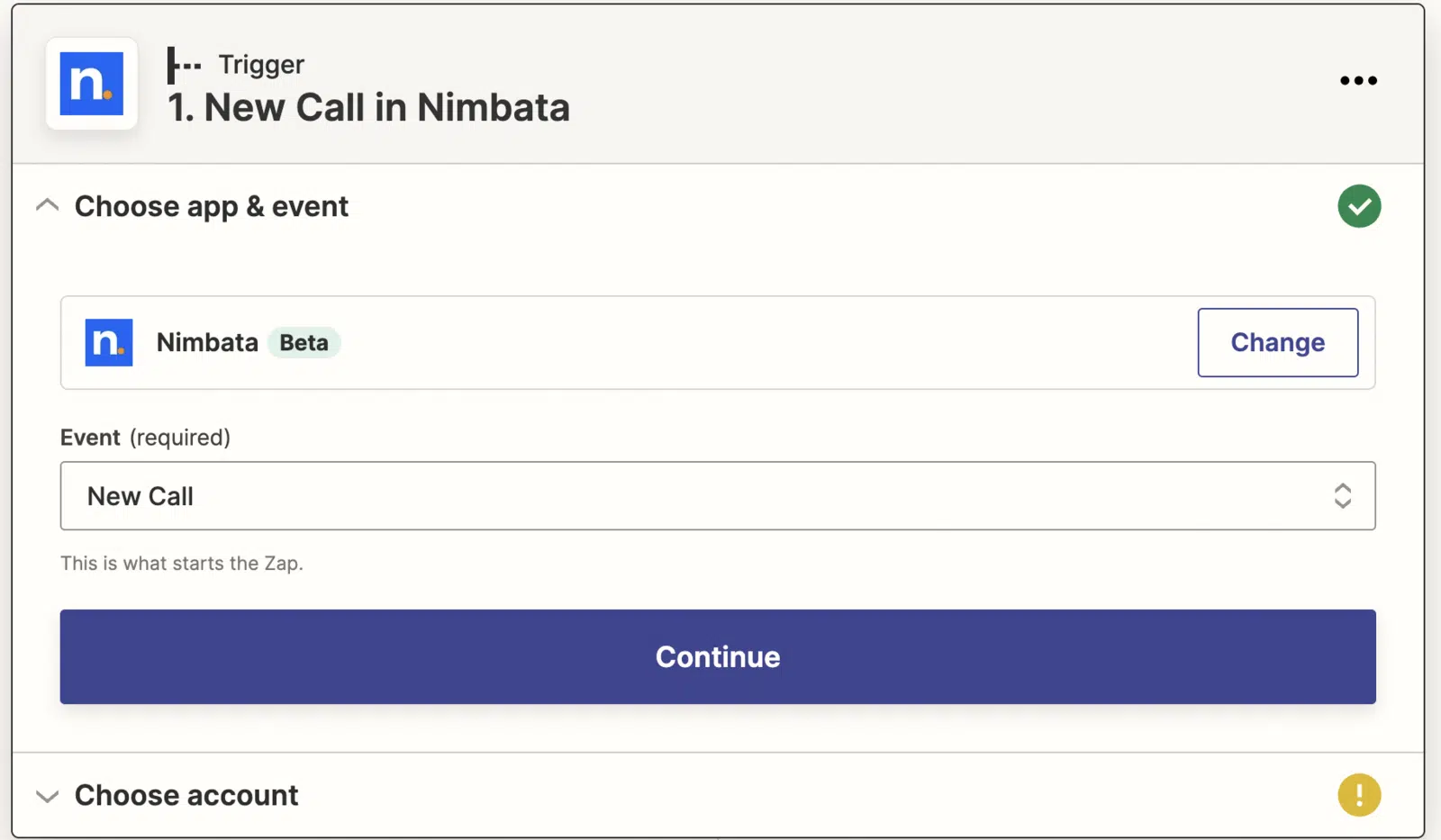The width and height of the screenshot is (1441, 840).
Task: Collapse the Choose app & event section
Action: click(47, 206)
